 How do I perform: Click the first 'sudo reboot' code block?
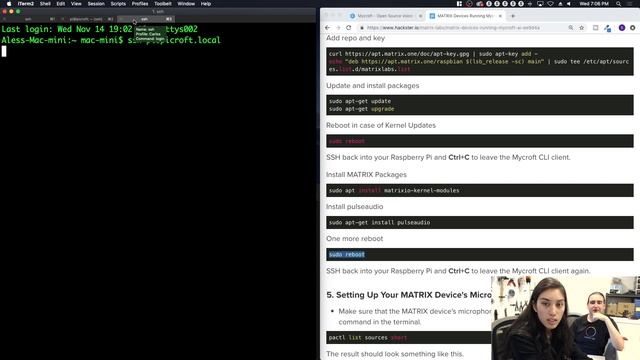480,141
